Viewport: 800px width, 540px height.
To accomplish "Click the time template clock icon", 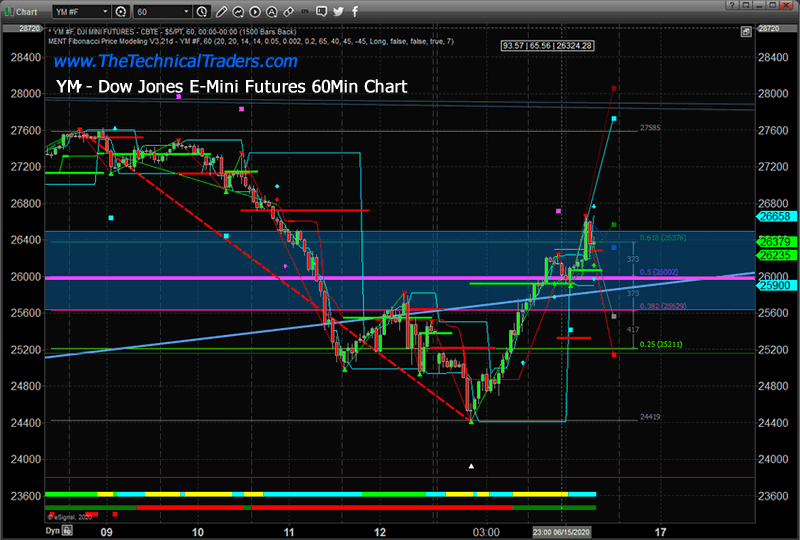I will click(202, 11).
